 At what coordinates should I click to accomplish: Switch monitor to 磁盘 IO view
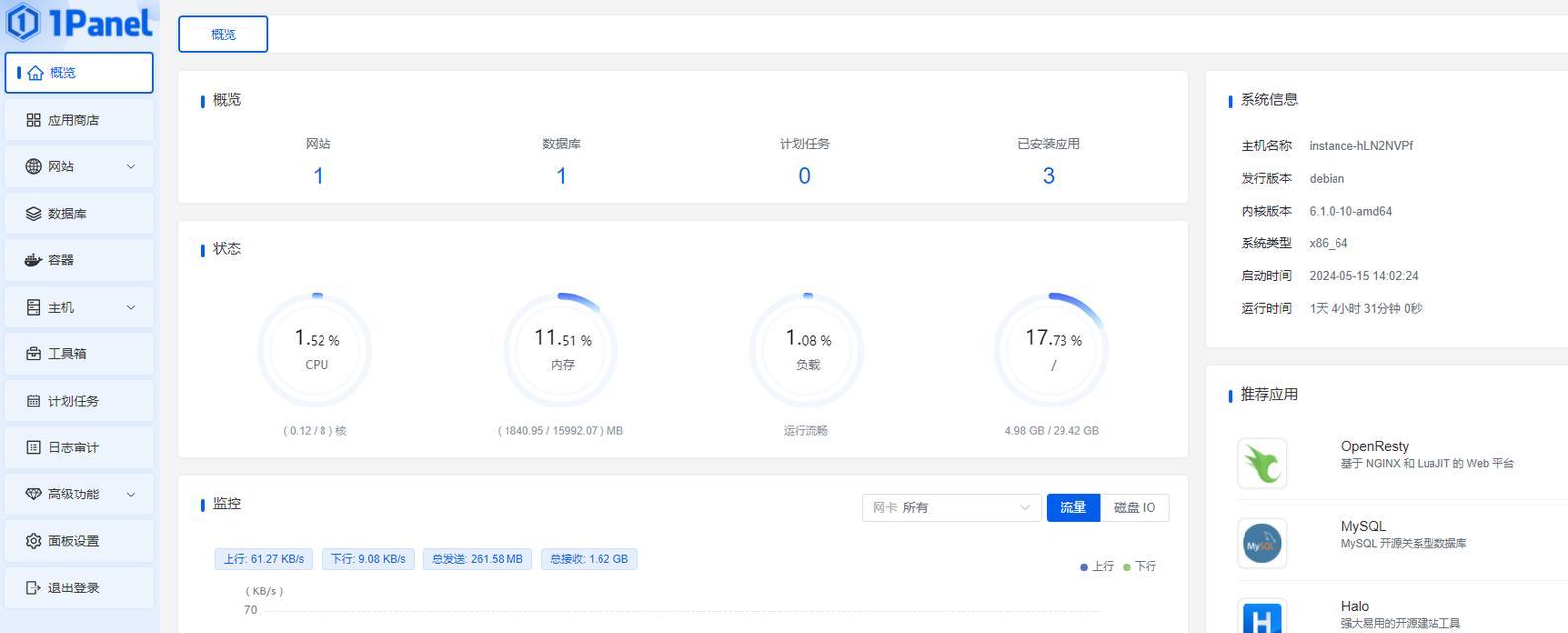tap(1135, 507)
